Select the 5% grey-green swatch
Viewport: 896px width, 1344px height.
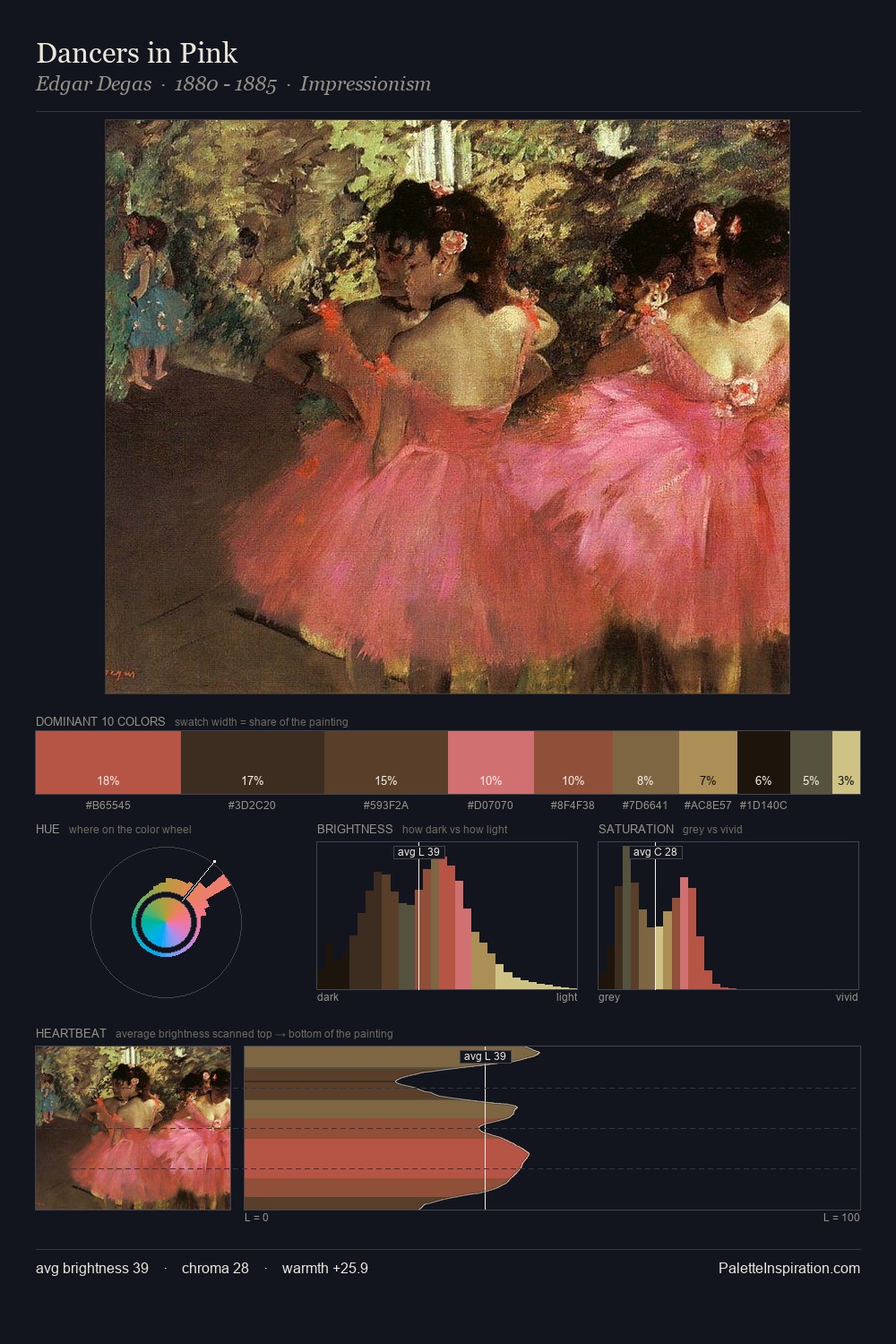click(x=811, y=762)
